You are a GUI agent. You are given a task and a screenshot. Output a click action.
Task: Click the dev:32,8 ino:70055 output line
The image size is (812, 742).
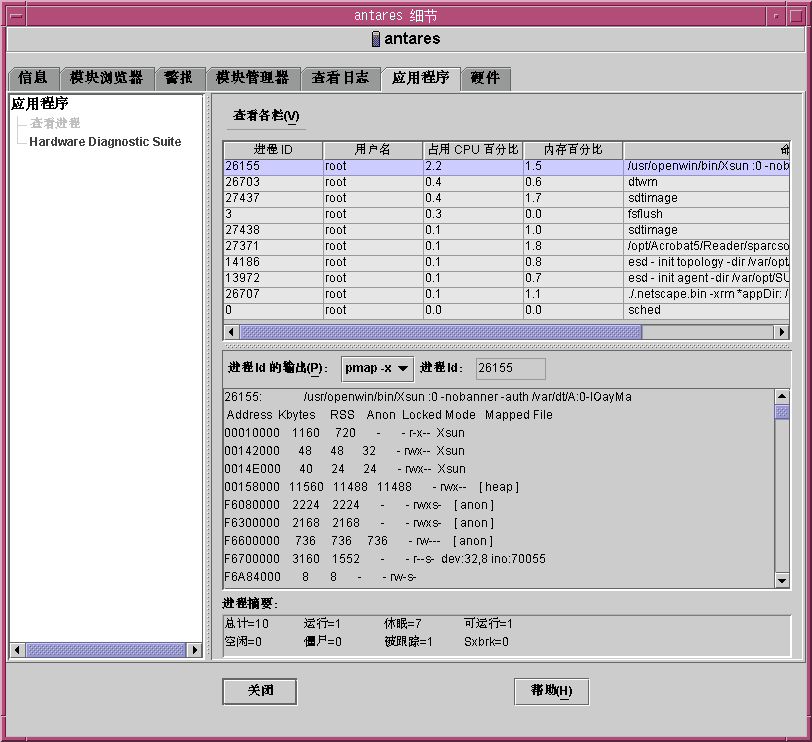click(385, 559)
